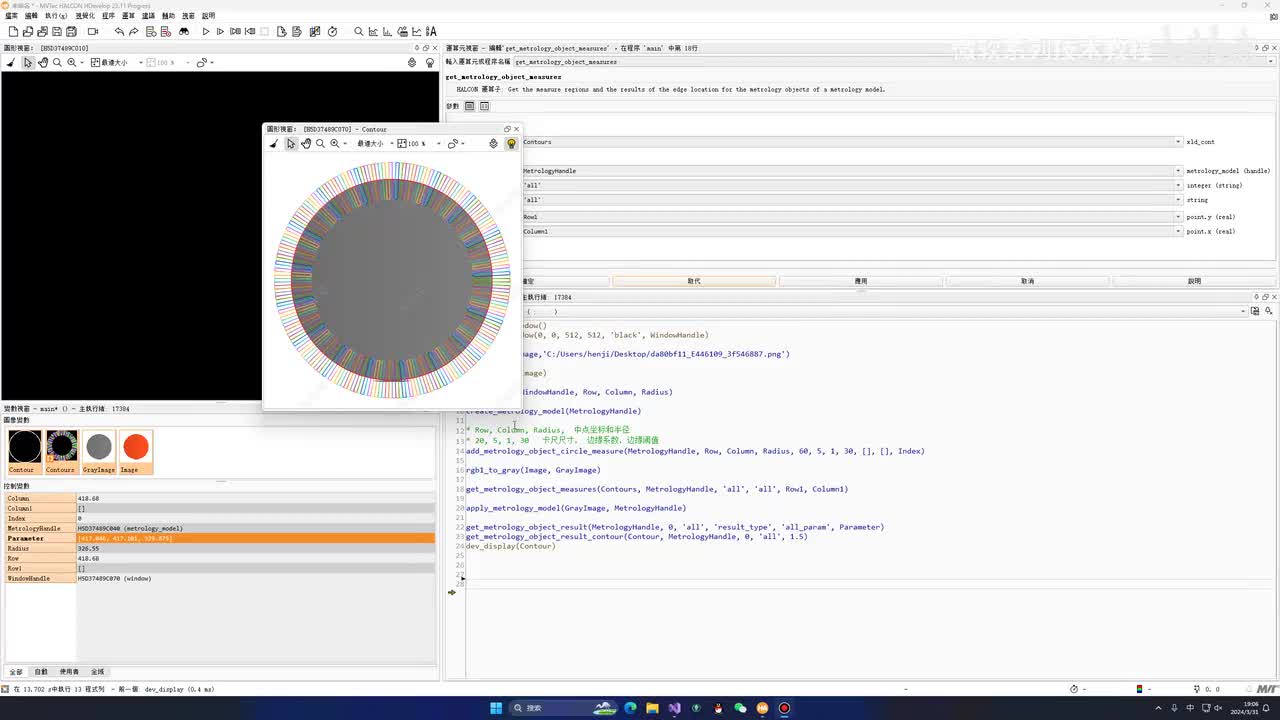Click the ROI shape icon in the Contour window

tap(452, 143)
